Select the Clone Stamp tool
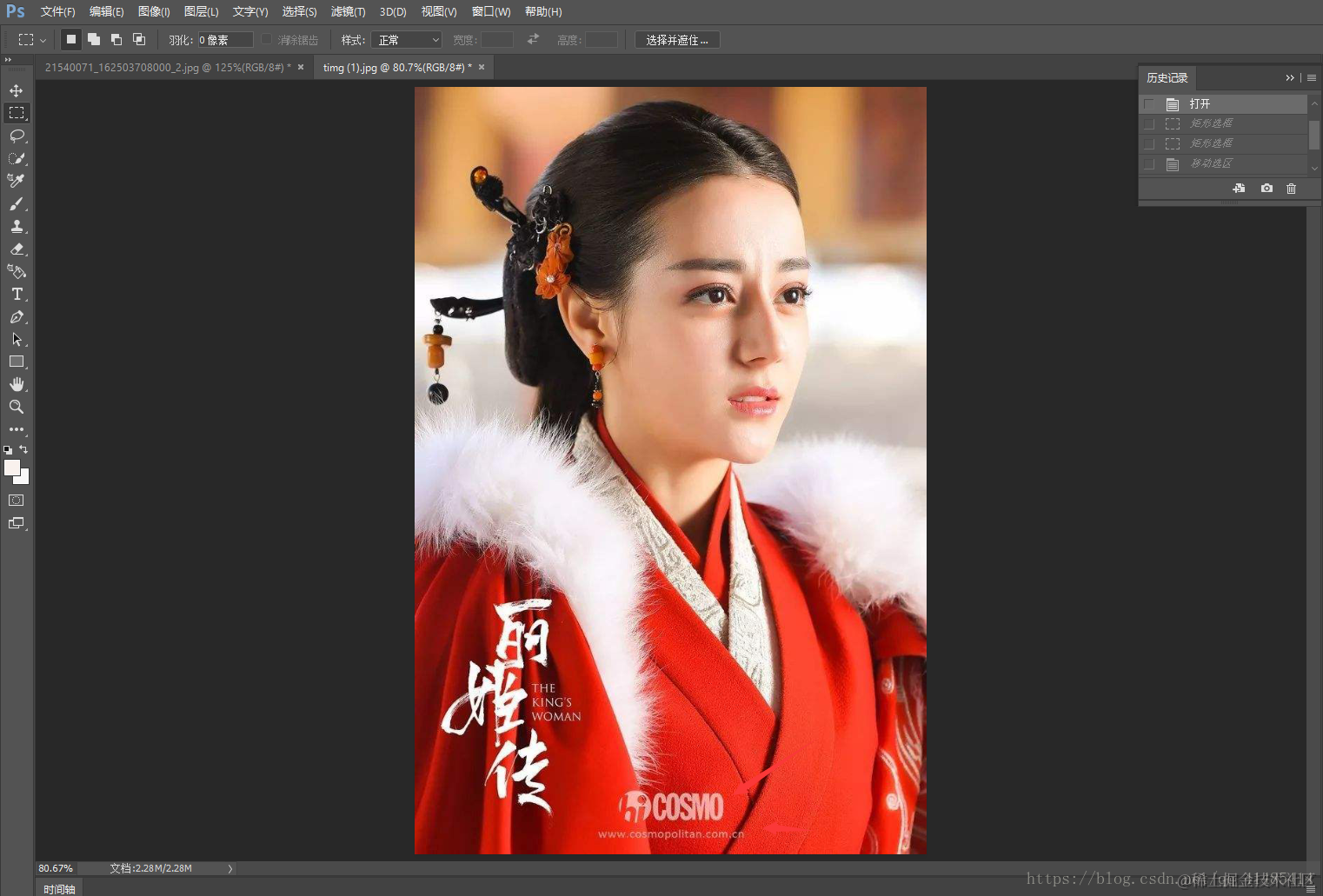The image size is (1323, 896). [x=17, y=226]
